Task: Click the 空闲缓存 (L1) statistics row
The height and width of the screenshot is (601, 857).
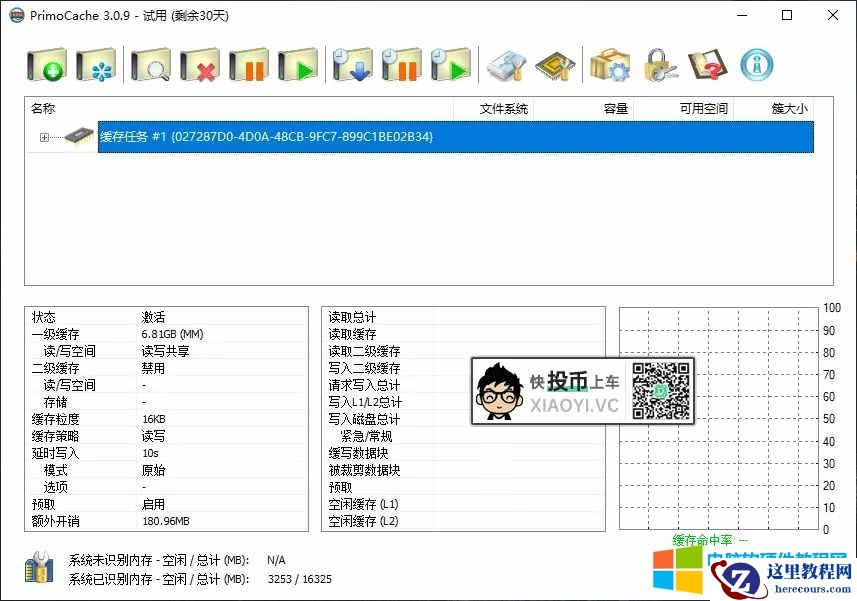Action: pos(463,504)
